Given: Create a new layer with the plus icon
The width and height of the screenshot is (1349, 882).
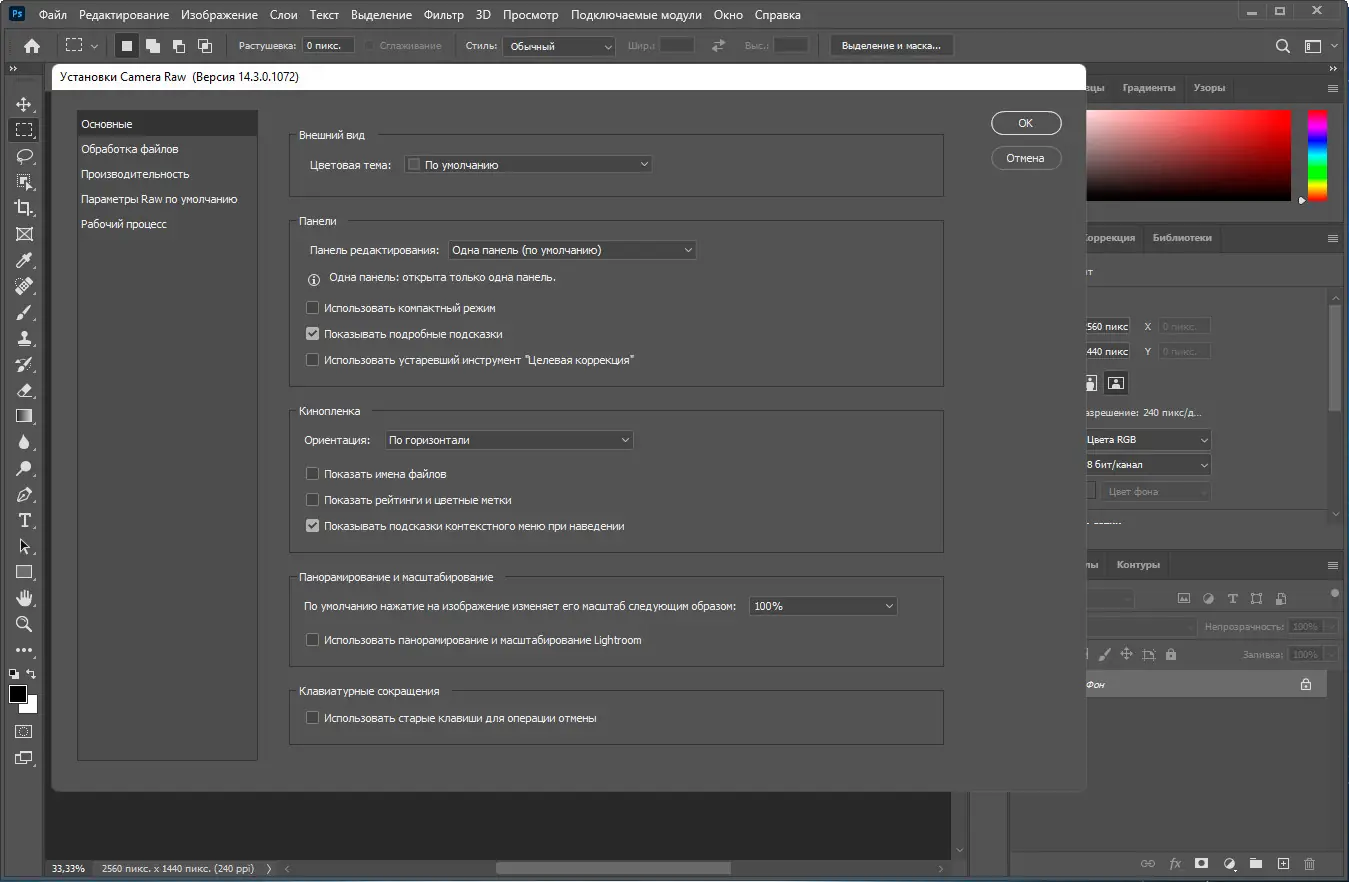Looking at the screenshot, I should click(1284, 863).
